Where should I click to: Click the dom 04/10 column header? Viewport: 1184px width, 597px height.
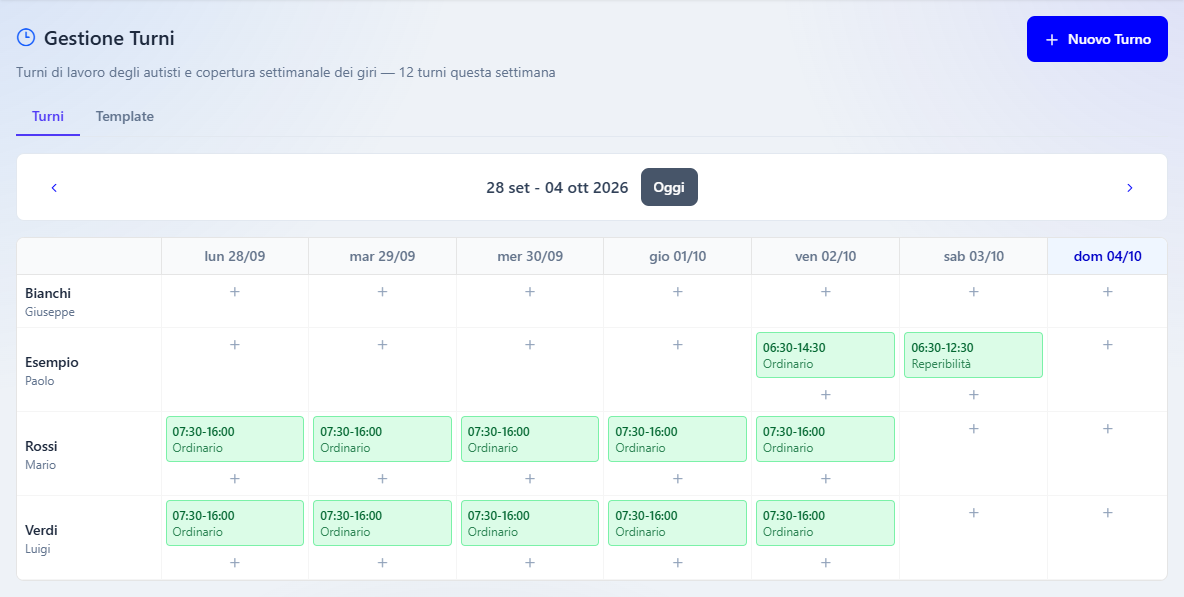pos(1108,257)
